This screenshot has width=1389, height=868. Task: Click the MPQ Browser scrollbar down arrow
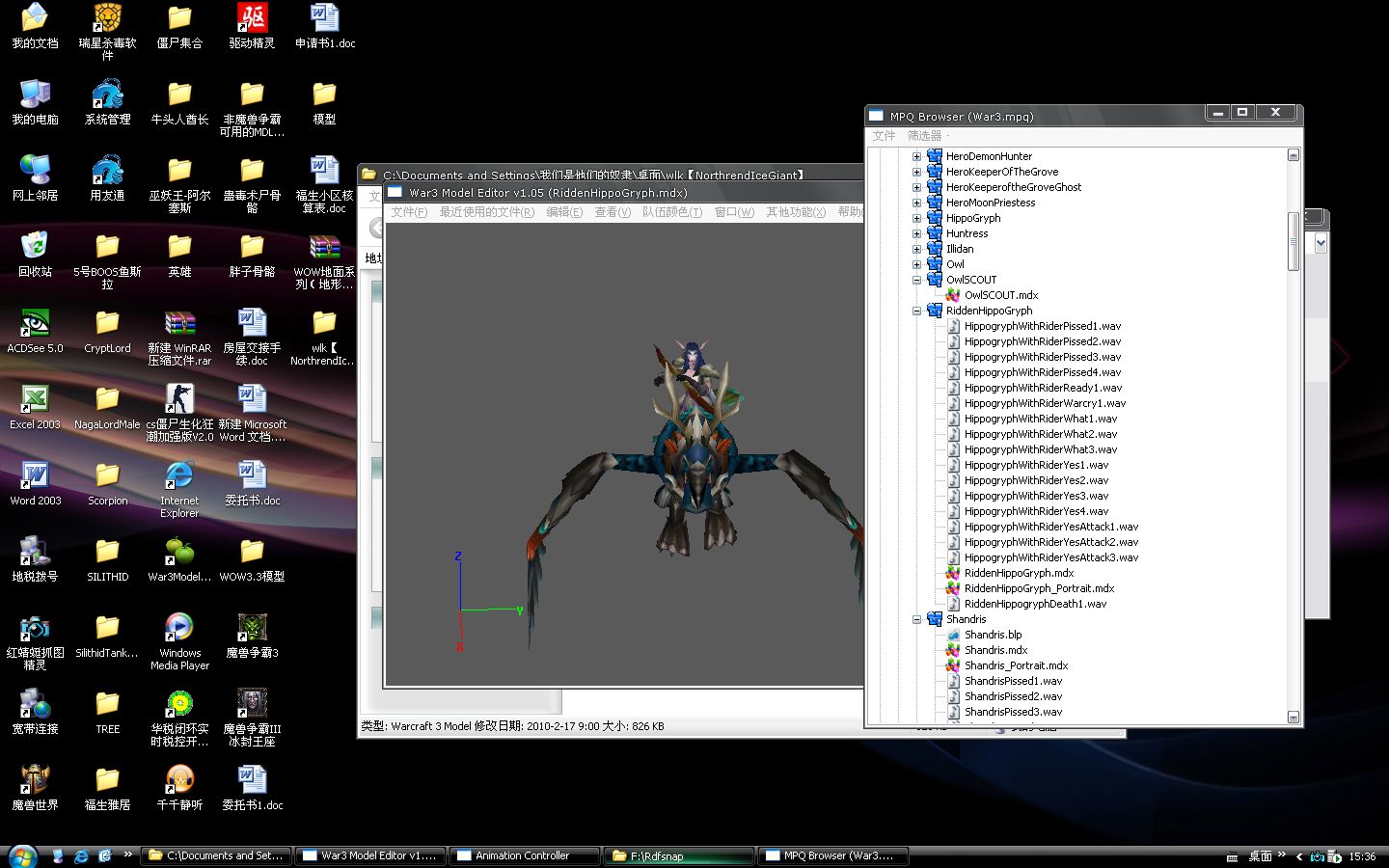(x=1294, y=717)
